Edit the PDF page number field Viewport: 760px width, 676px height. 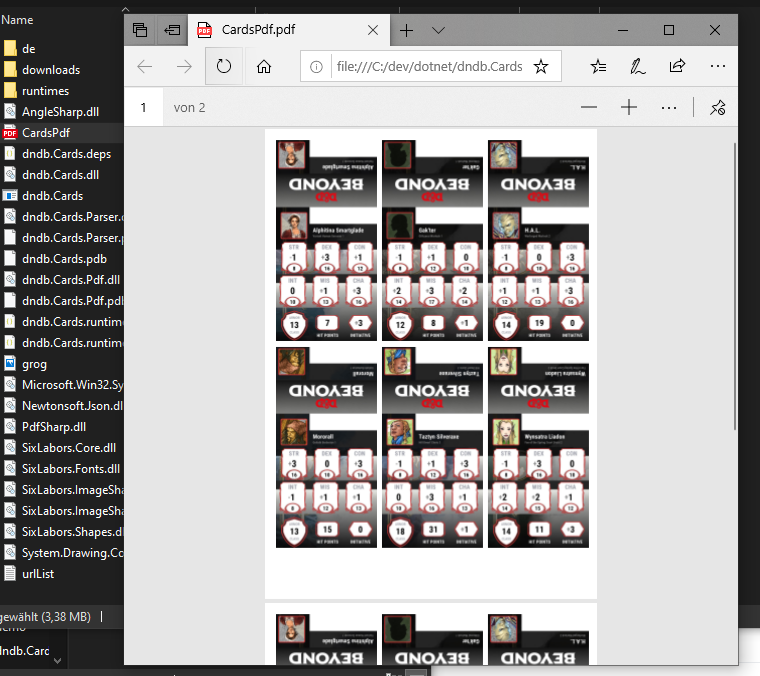point(143,108)
